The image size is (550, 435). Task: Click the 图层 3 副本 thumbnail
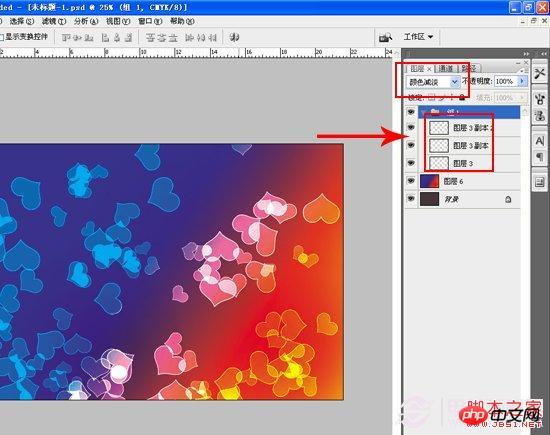439,145
